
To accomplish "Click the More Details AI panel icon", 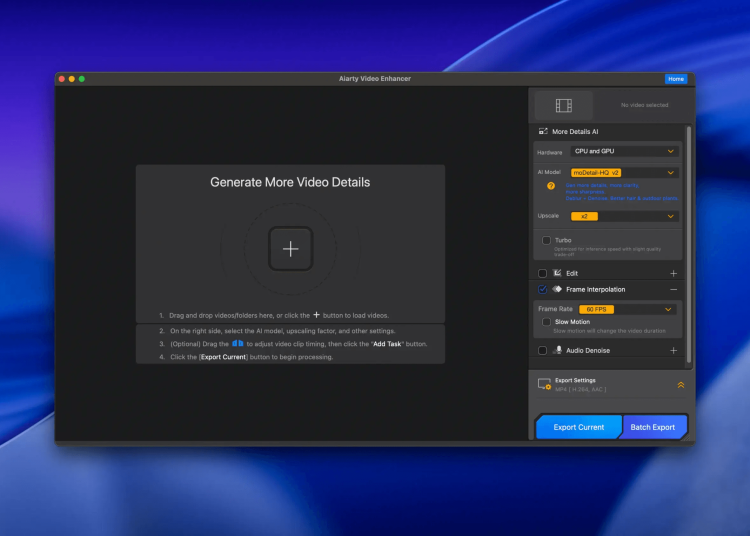I will point(543,132).
